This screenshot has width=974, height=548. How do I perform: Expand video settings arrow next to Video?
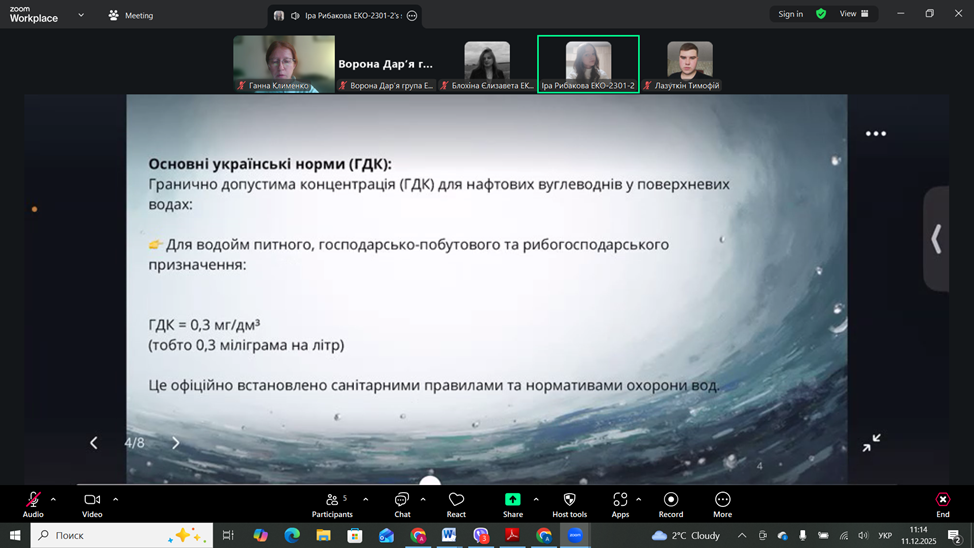pos(115,499)
